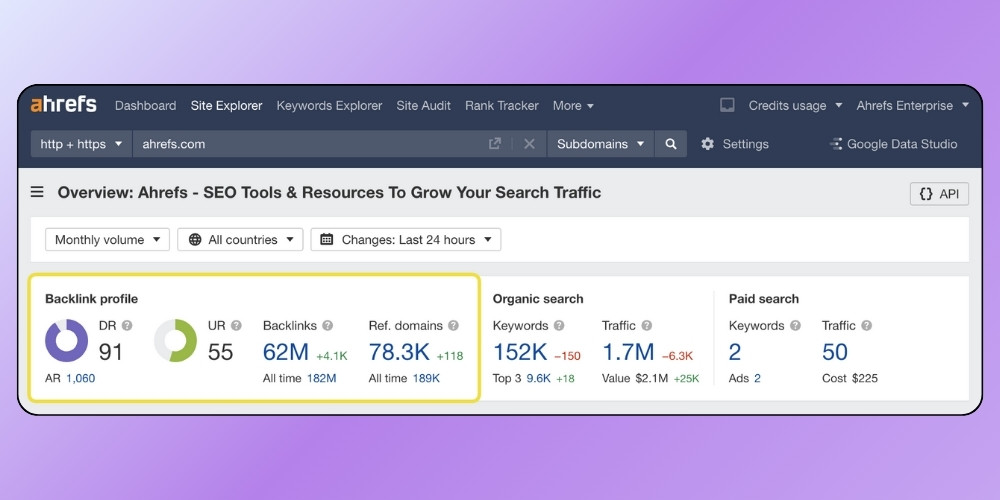The height and width of the screenshot is (500, 1000).
Task: Open Keywords Explorer
Action: (x=329, y=106)
